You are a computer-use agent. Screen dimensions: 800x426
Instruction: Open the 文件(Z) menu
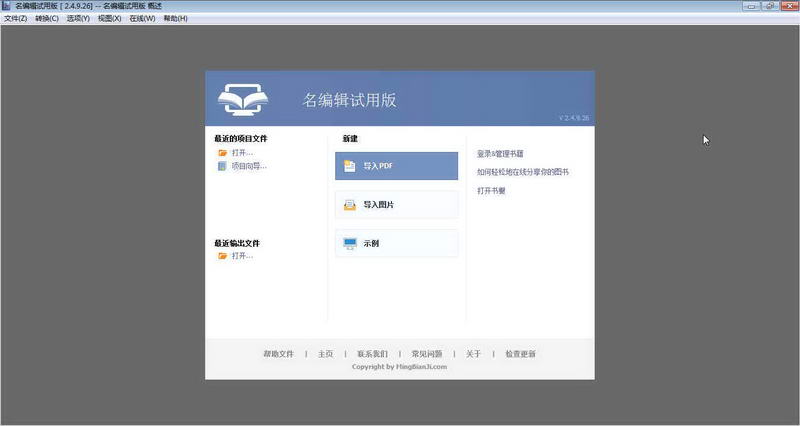point(15,18)
